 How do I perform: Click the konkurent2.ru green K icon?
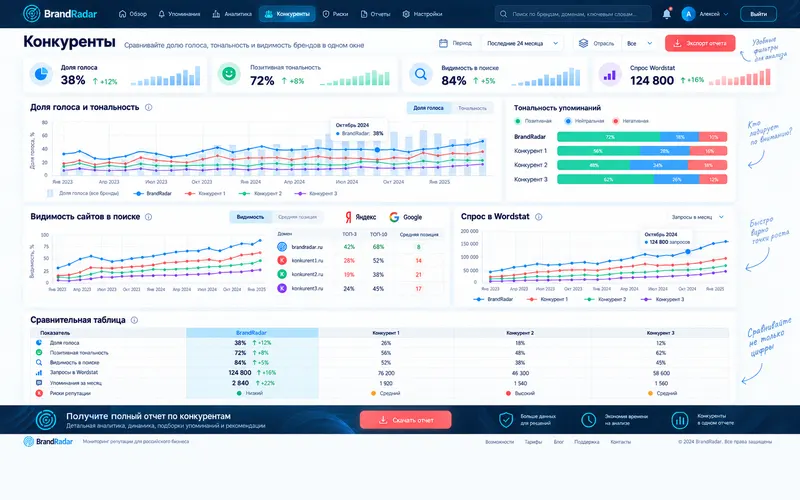coord(282,274)
